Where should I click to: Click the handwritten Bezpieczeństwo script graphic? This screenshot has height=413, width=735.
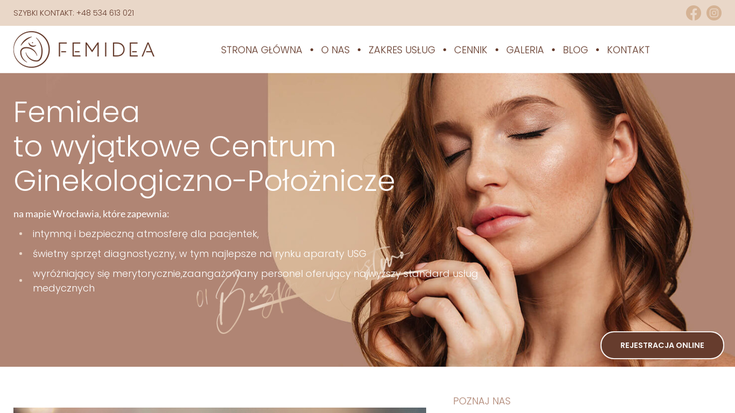pos(300,291)
